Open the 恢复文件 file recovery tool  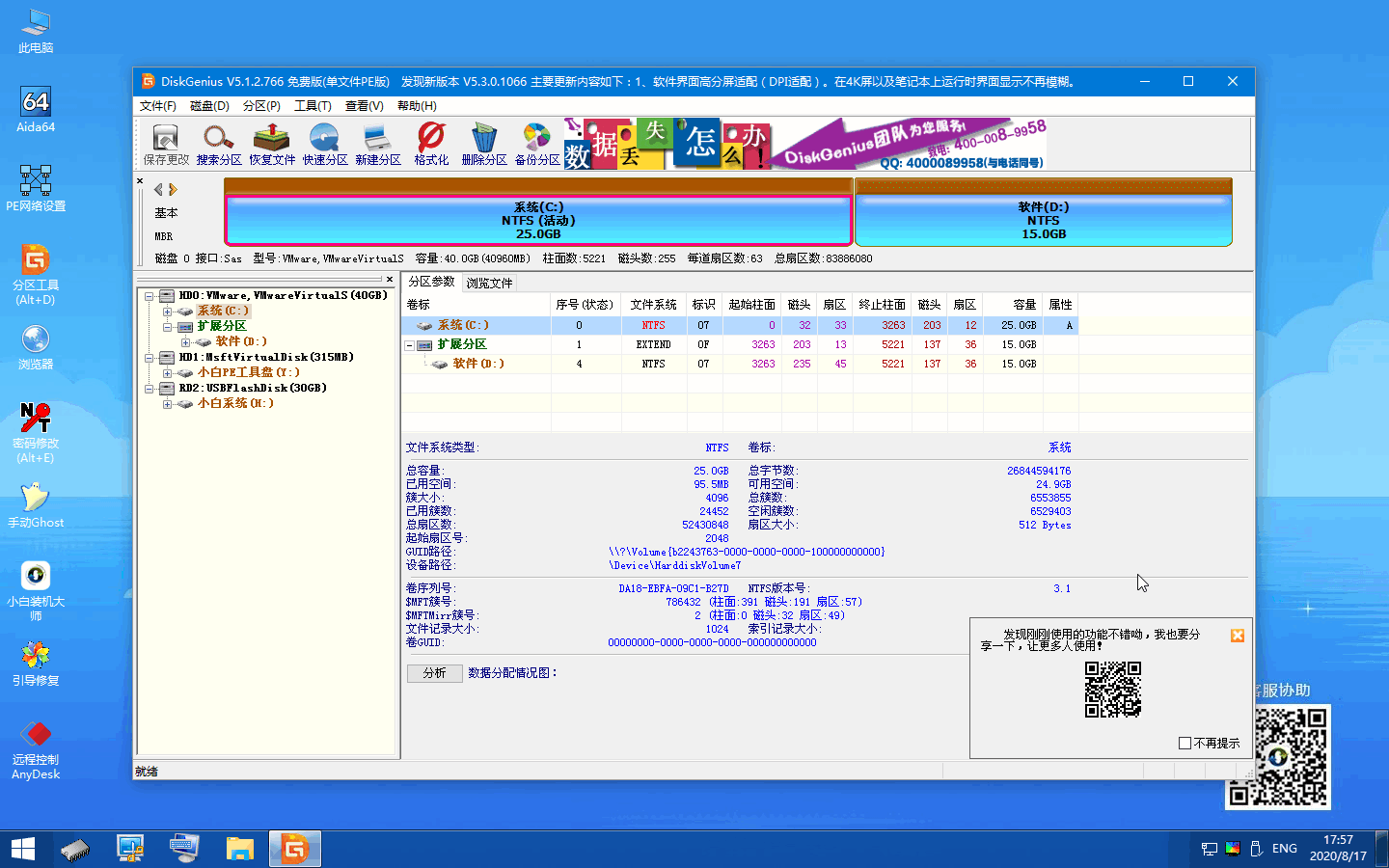272,143
